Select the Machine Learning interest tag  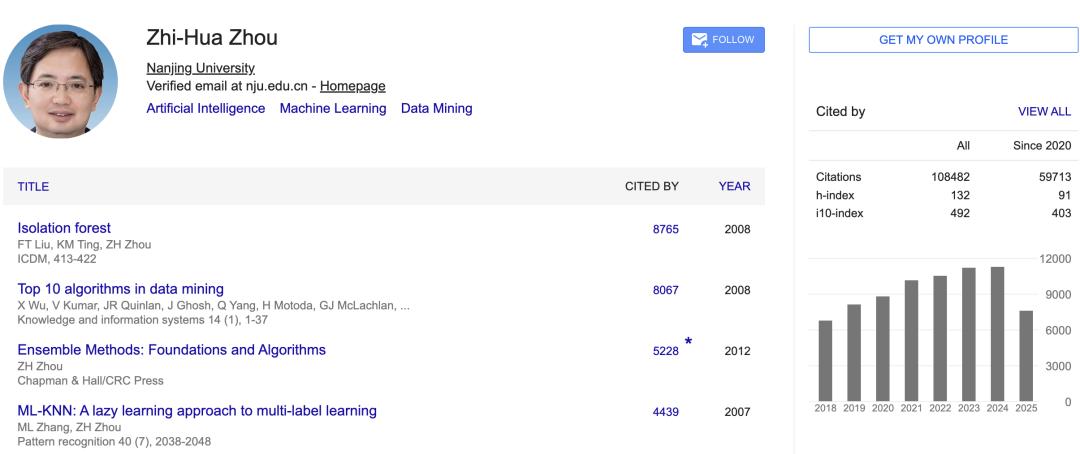(333, 108)
